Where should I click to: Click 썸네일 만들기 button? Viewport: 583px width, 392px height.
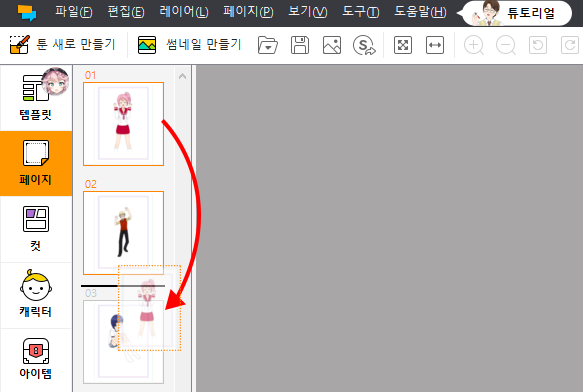pos(190,45)
